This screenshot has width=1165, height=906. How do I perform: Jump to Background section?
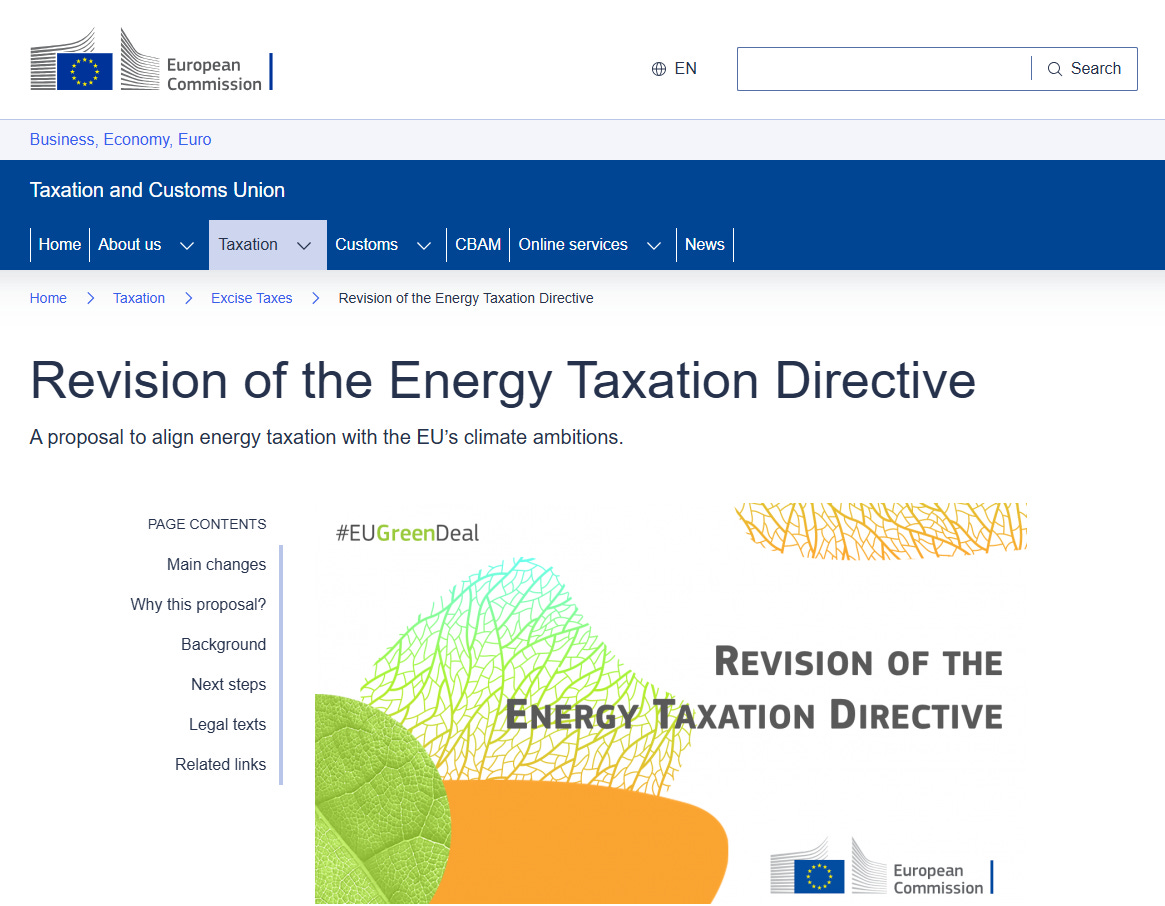pyautogui.click(x=224, y=644)
